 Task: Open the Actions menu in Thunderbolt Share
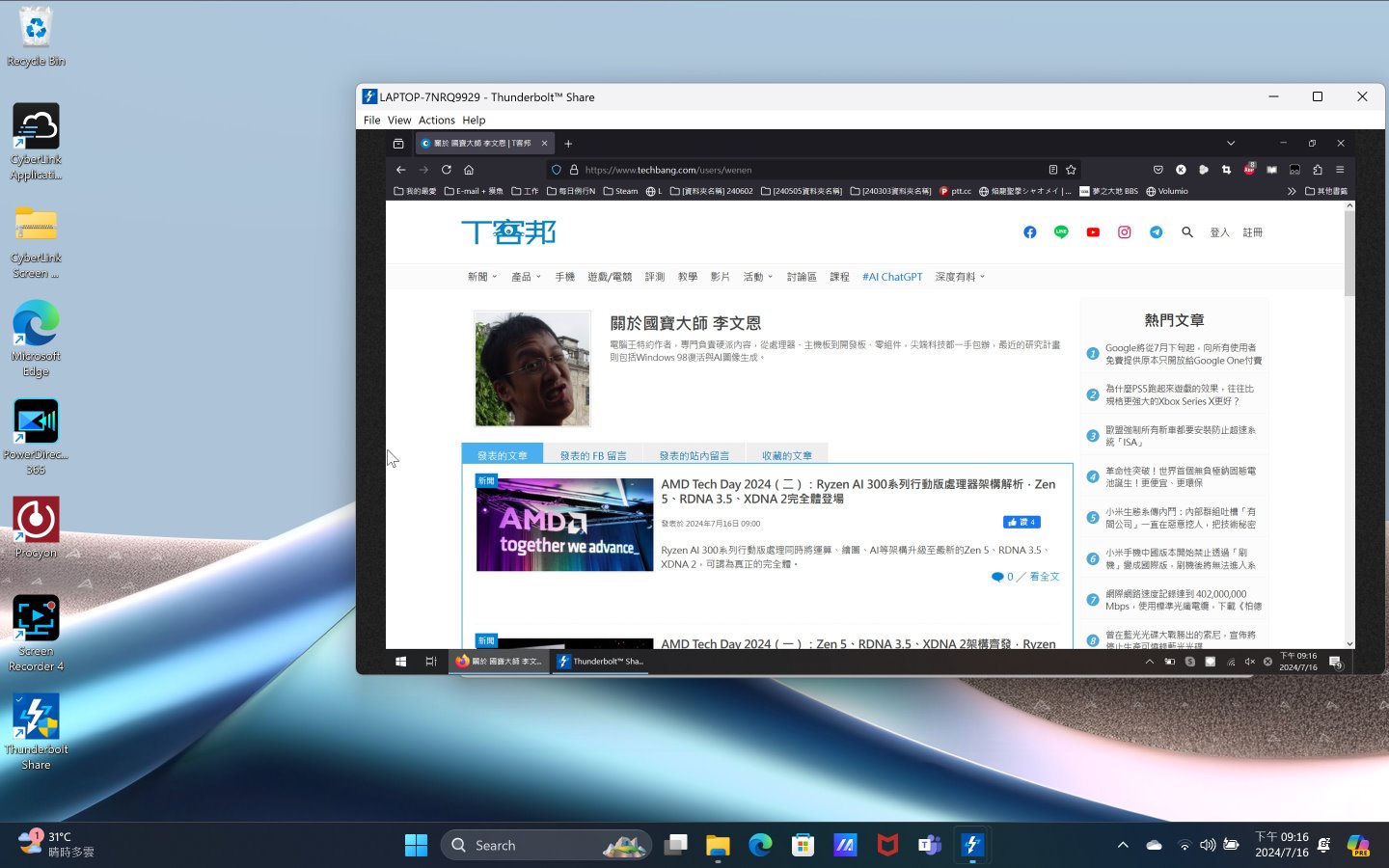(436, 121)
